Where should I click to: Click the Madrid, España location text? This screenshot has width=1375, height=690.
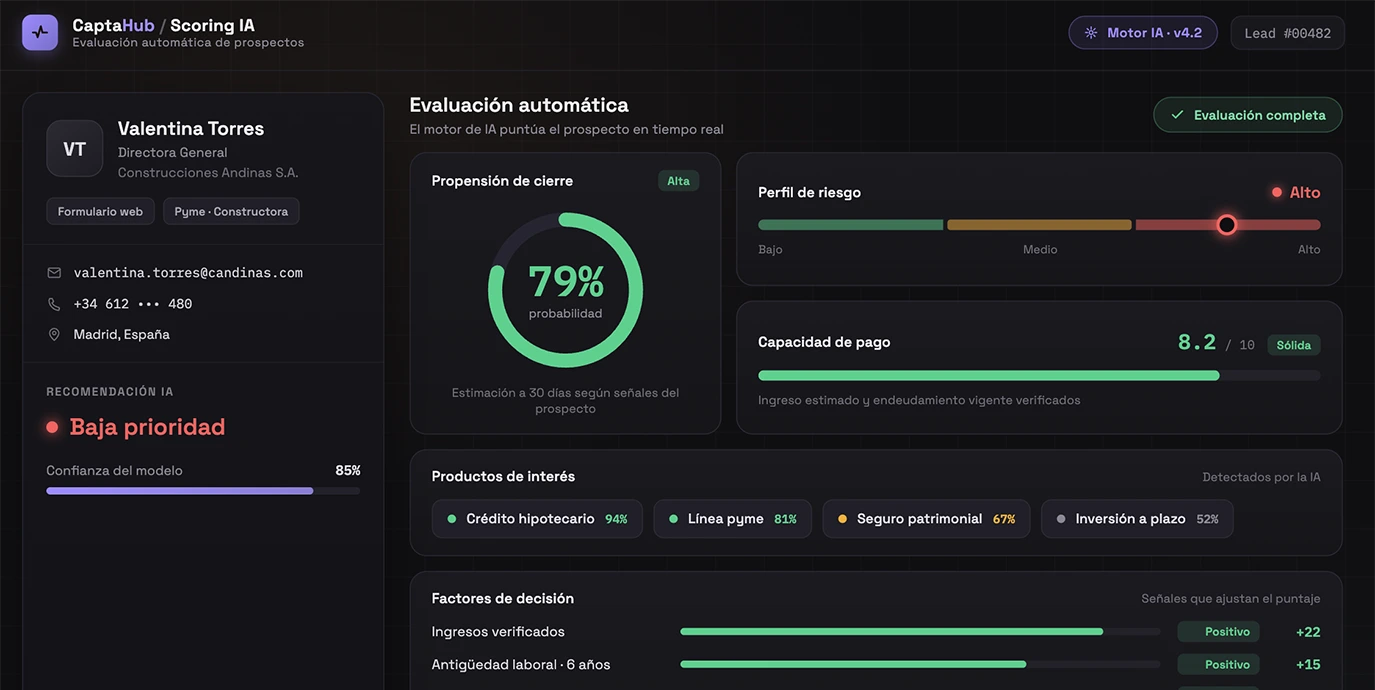pyautogui.click(x=122, y=335)
